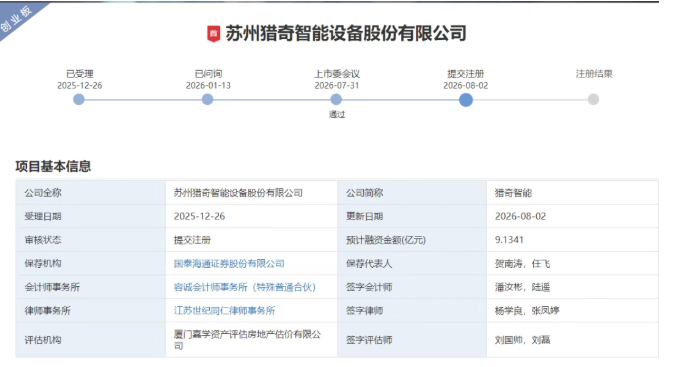Click the date 2026-07-31 under 上市委会议
Image resolution: width=674 pixels, height=367 pixels.
click(x=337, y=86)
